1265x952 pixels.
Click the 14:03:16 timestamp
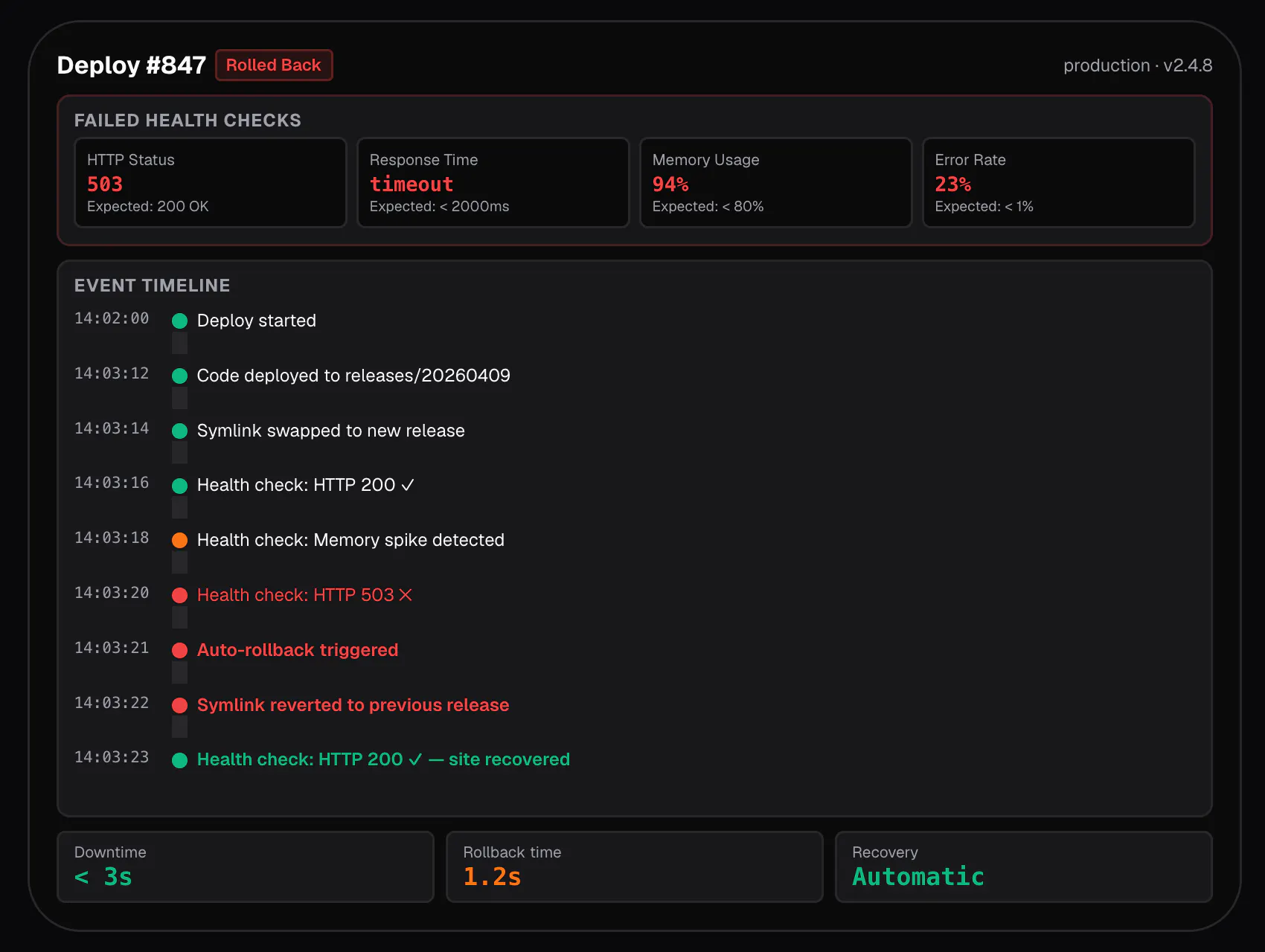click(x=112, y=483)
